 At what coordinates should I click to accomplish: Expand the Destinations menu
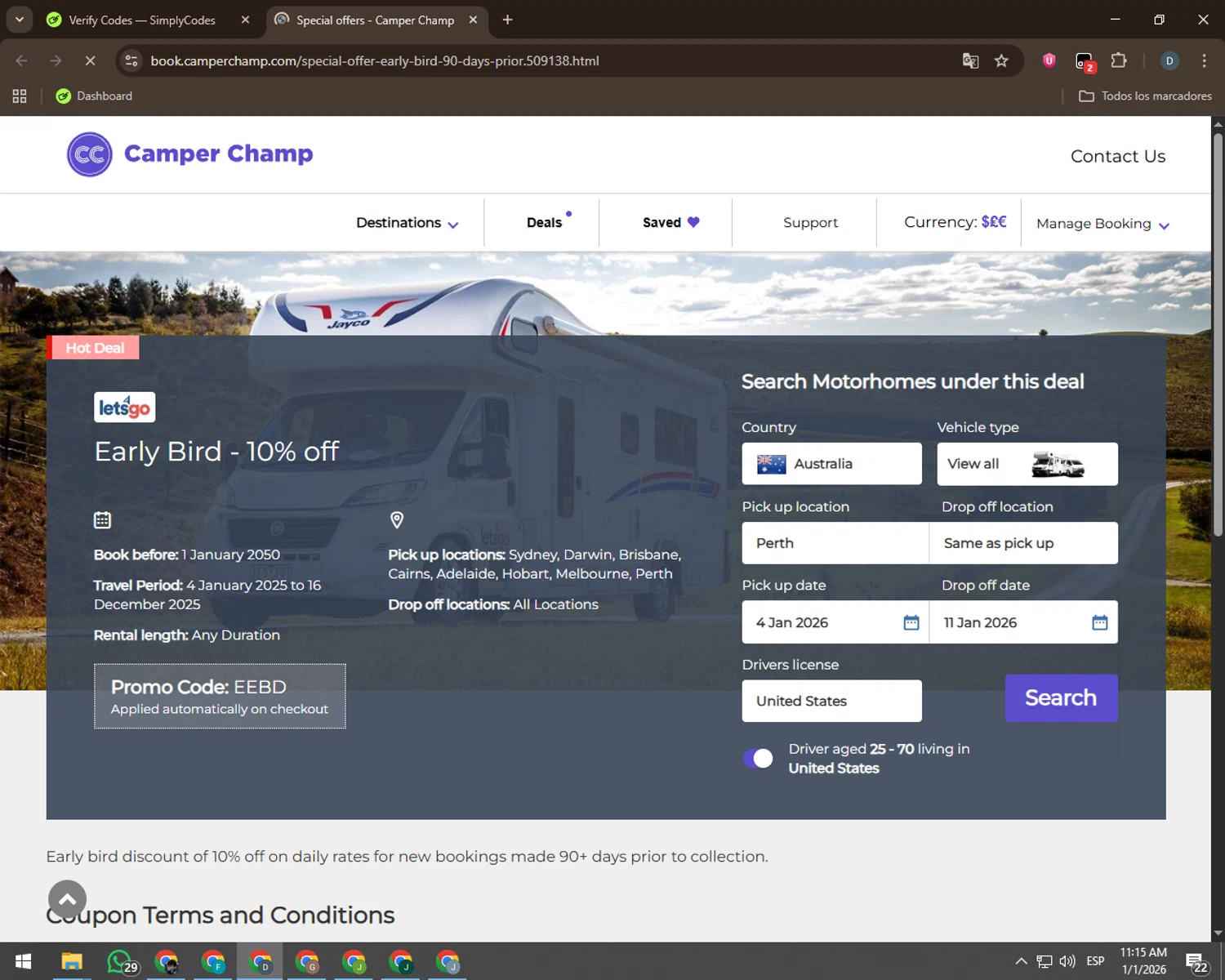407,223
